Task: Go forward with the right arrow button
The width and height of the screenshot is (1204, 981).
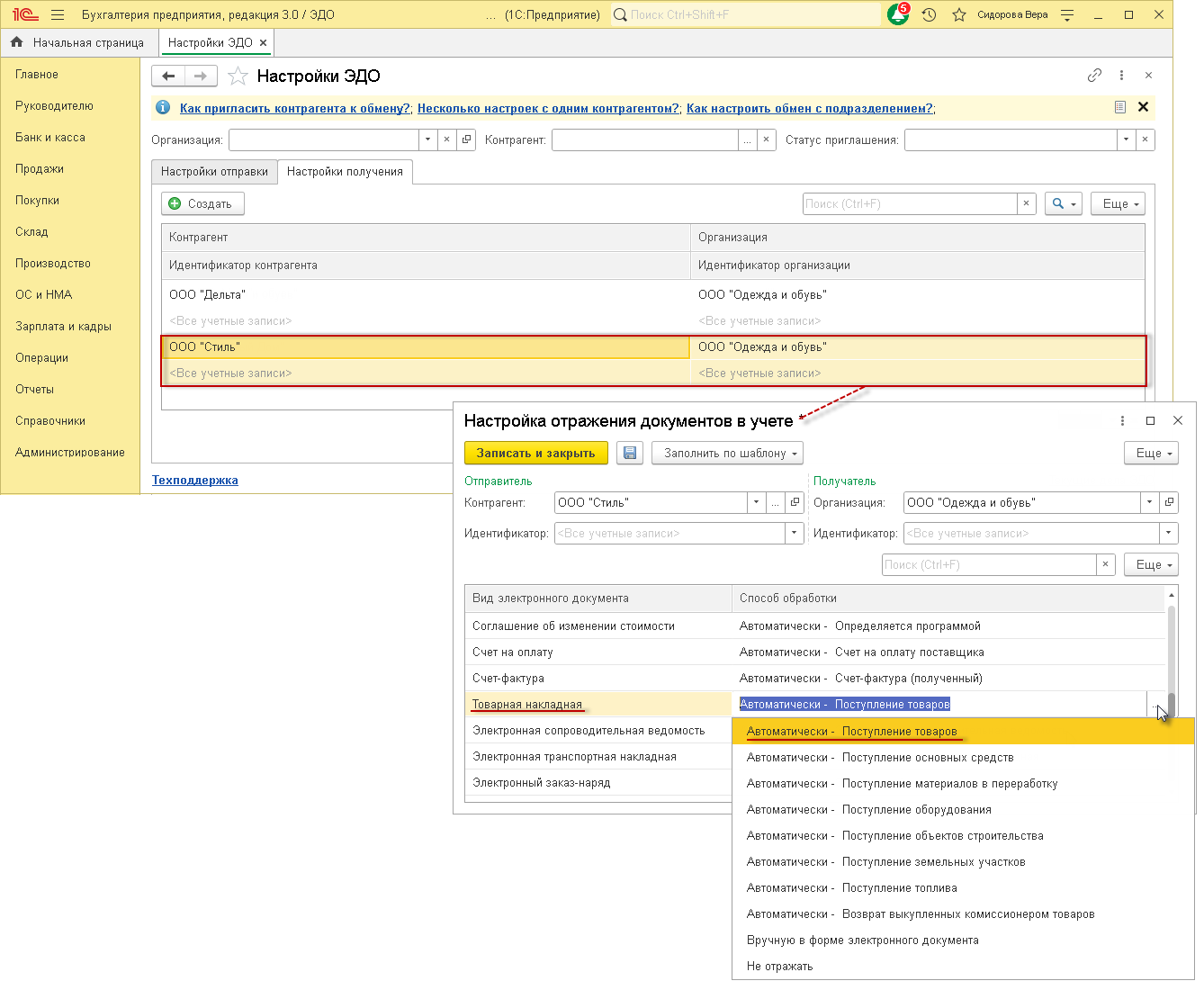Action: [201, 76]
